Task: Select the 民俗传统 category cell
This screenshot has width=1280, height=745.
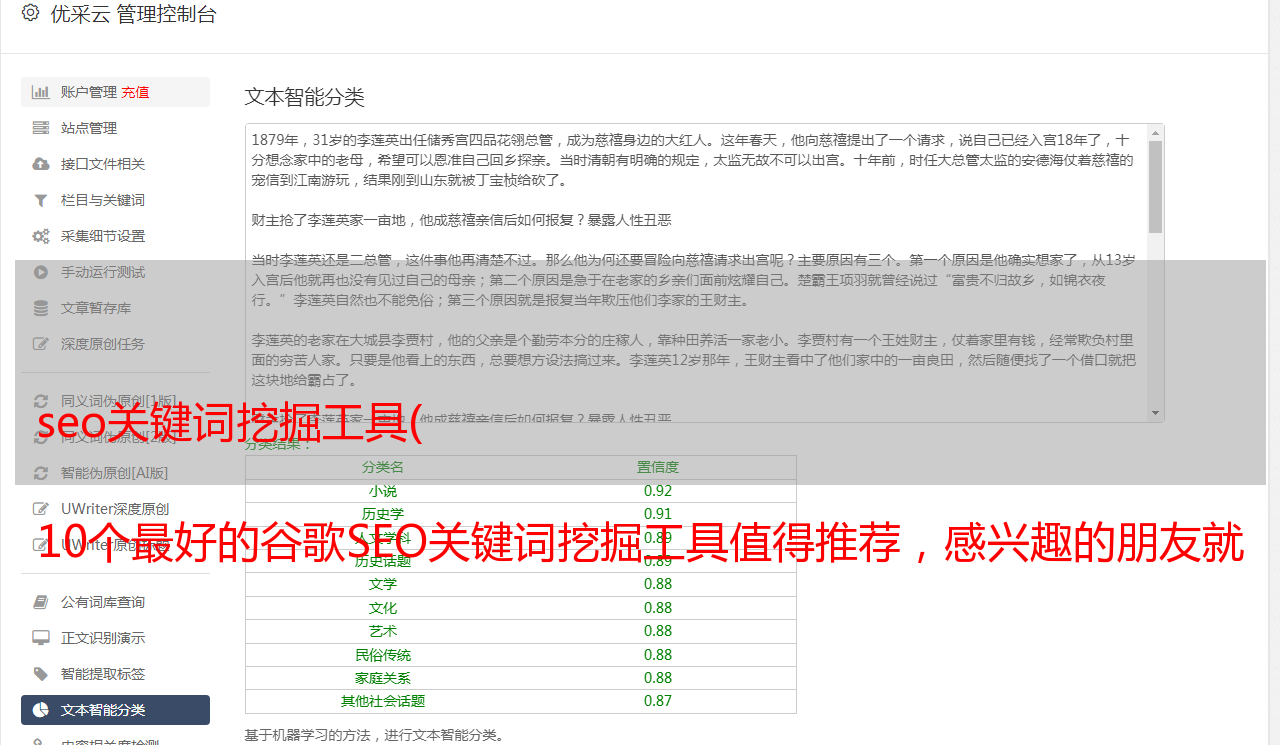Action: 383,655
